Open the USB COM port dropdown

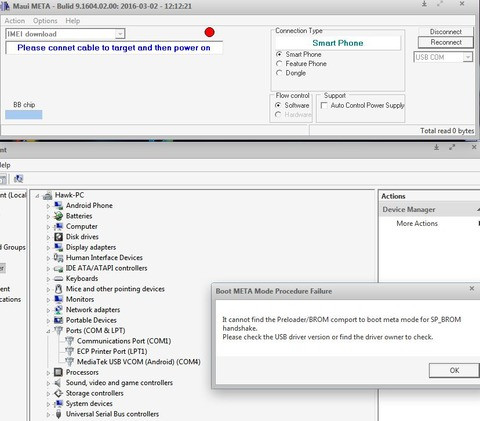[x=468, y=57]
